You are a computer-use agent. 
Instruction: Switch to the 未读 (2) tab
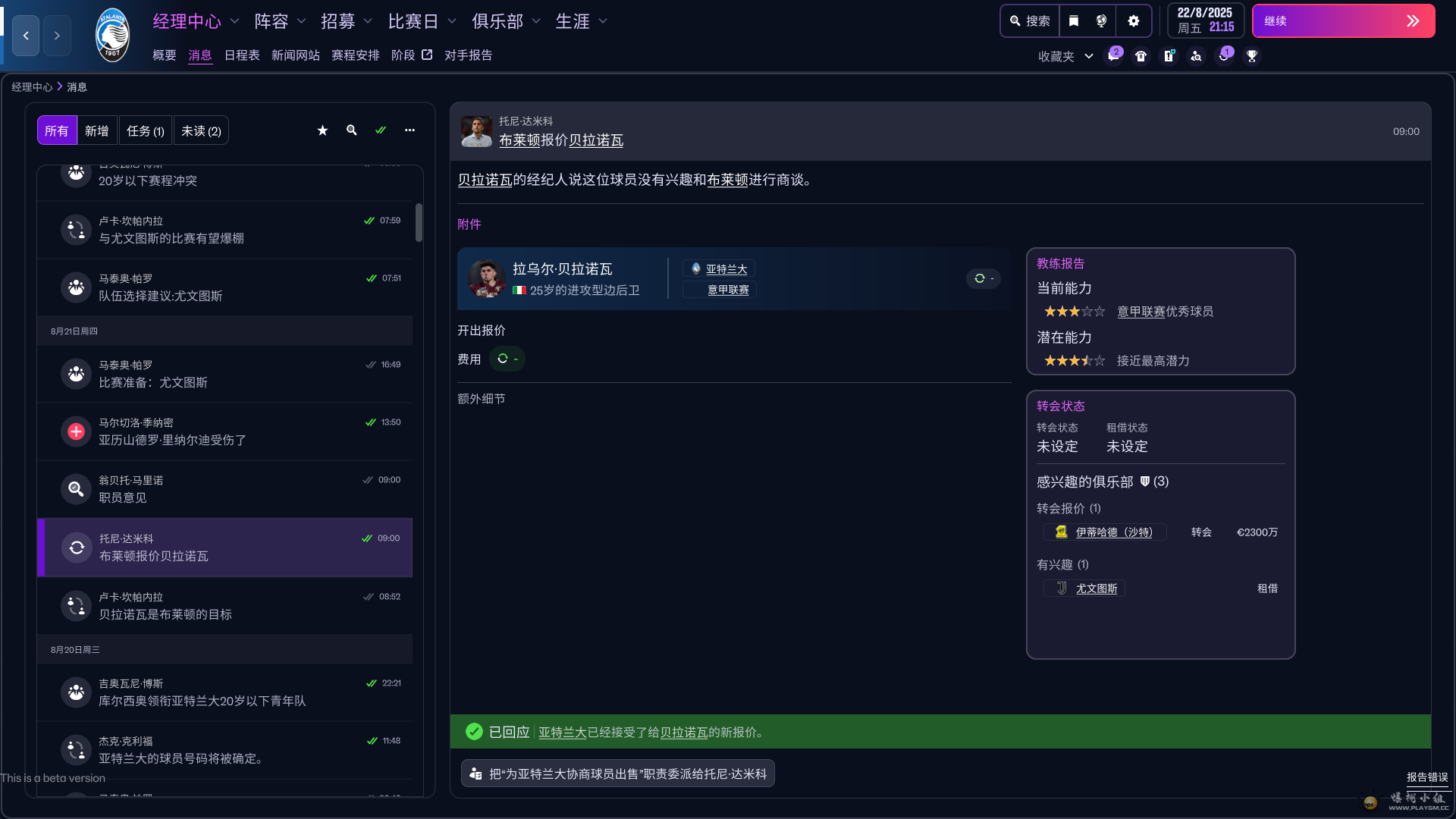[x=201, y=131]
